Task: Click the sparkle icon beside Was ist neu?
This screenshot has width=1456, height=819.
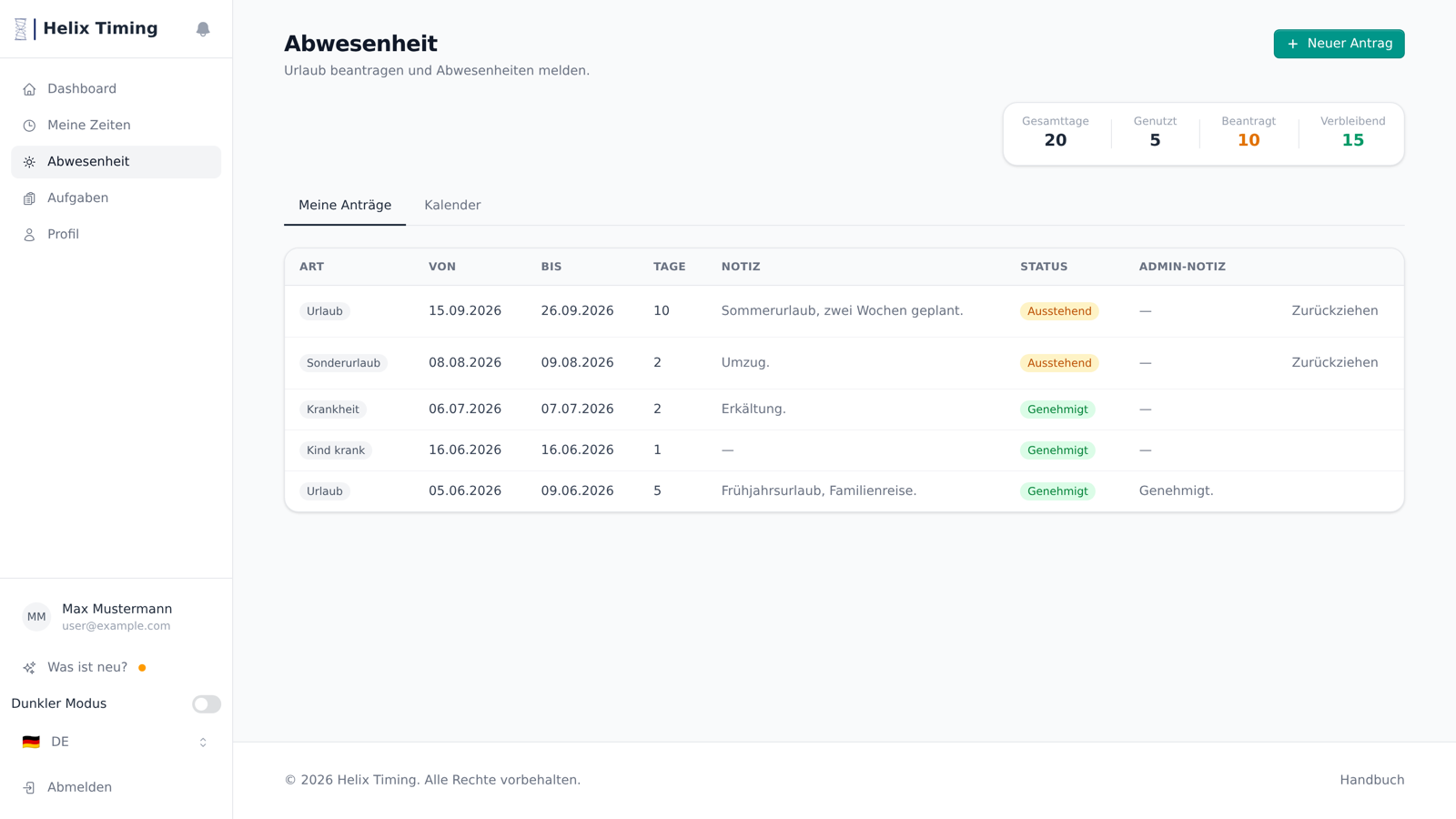Action: click(29, 668)
